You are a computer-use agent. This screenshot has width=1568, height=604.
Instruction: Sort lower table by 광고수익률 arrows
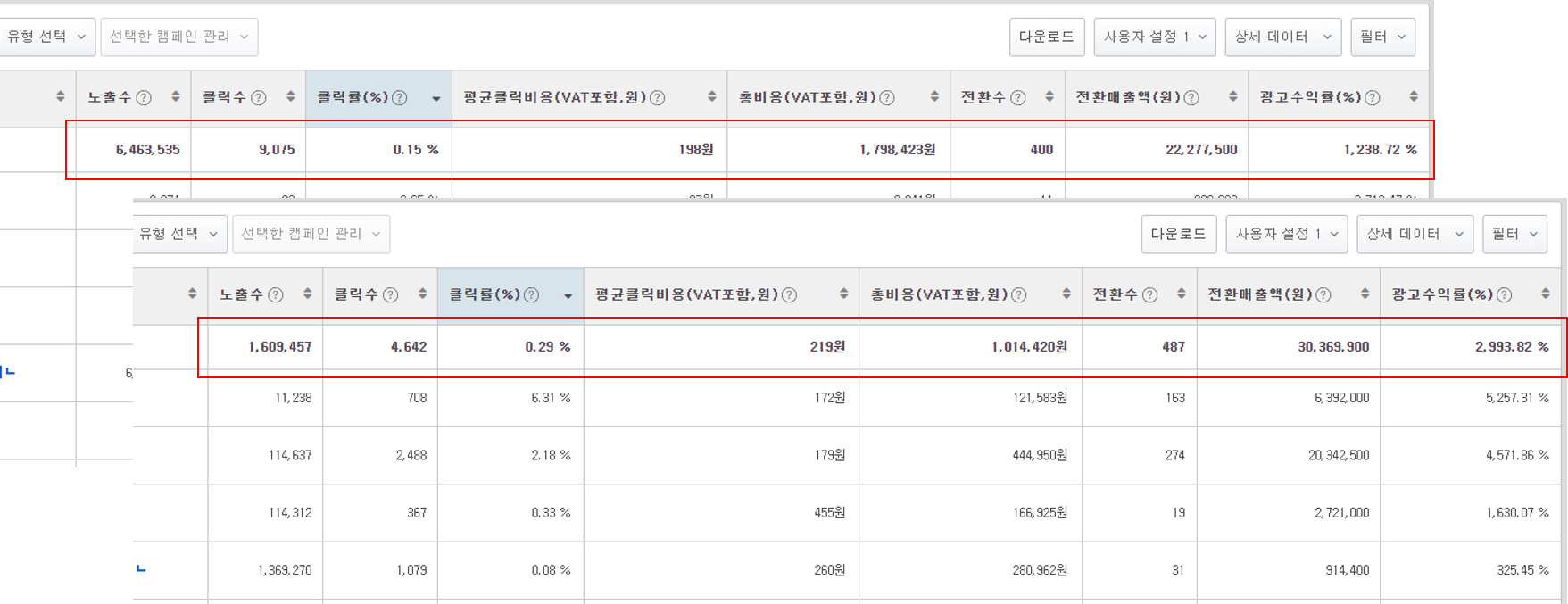click(x=1546, y=294)
